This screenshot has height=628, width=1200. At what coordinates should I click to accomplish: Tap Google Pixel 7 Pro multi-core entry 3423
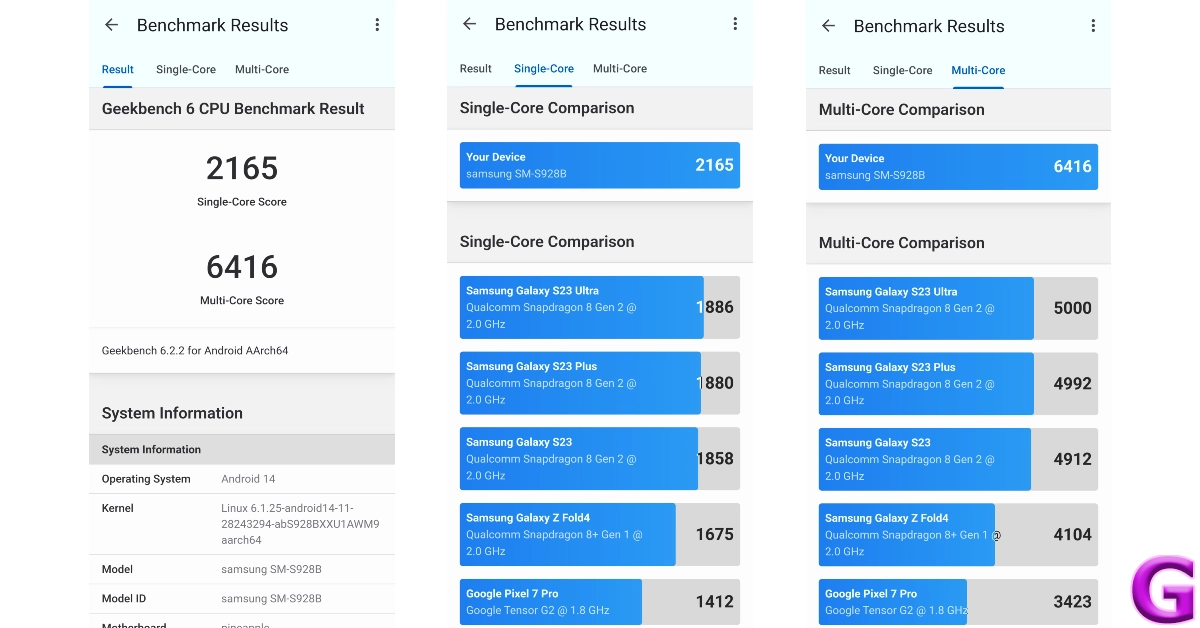(x=958, y=602)
